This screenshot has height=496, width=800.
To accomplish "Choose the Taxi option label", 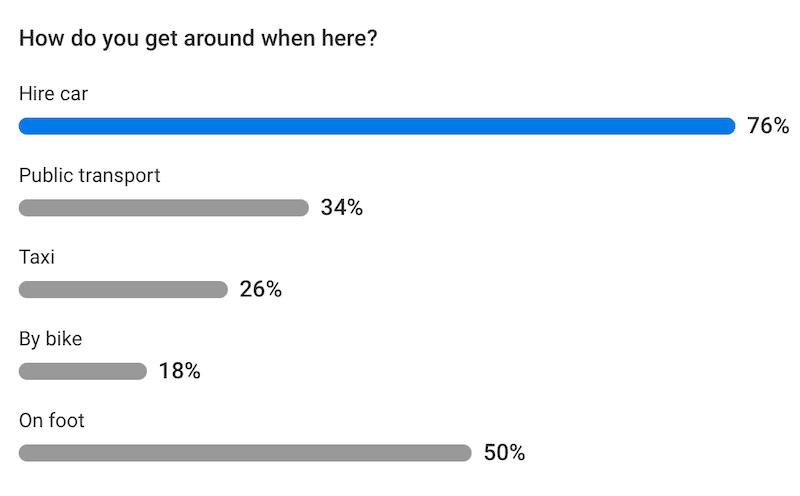I will 37,258.
